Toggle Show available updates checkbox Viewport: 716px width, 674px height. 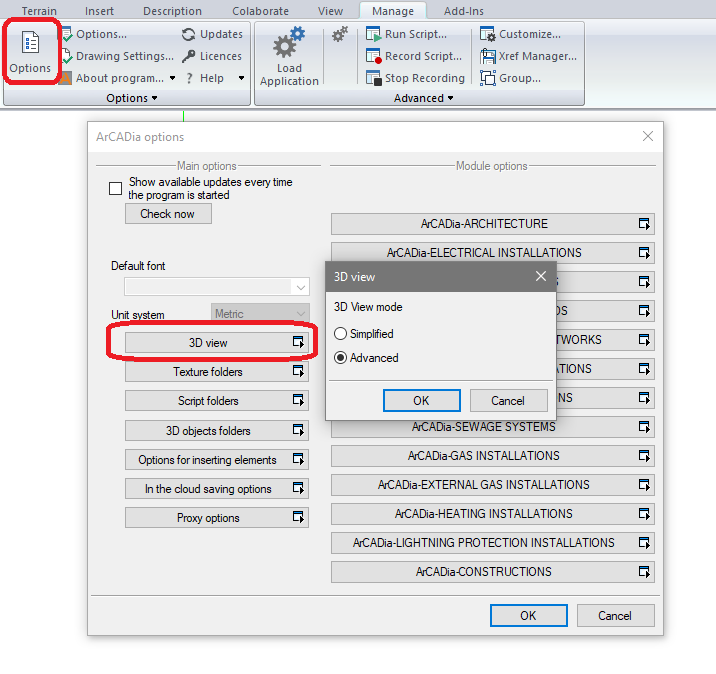116,189
